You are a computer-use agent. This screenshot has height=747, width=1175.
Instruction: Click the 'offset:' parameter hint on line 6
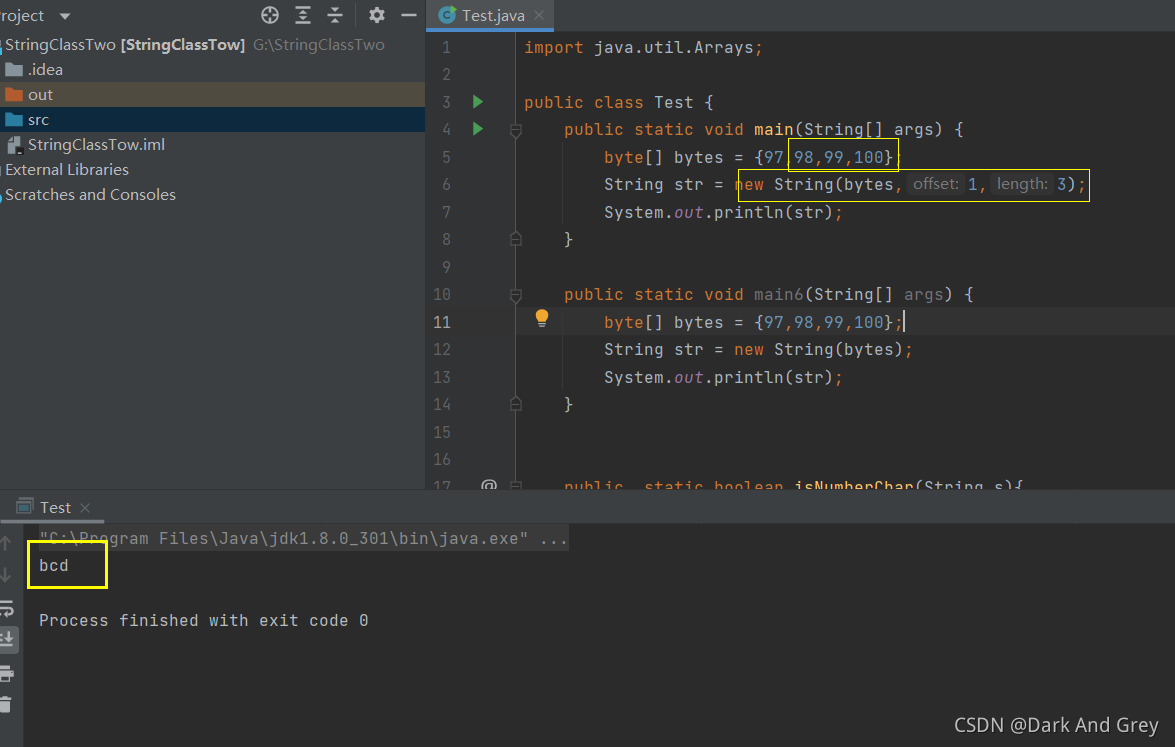coord(935,184)
